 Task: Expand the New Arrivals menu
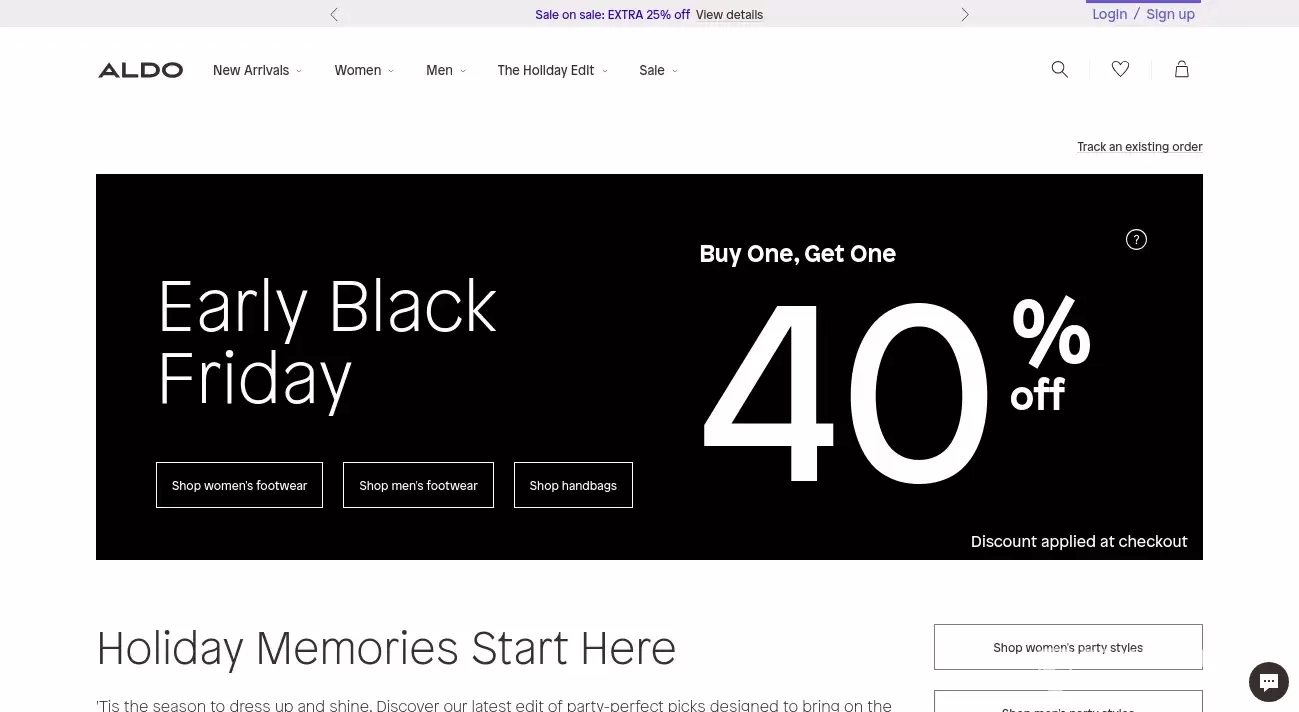point(257,70)
